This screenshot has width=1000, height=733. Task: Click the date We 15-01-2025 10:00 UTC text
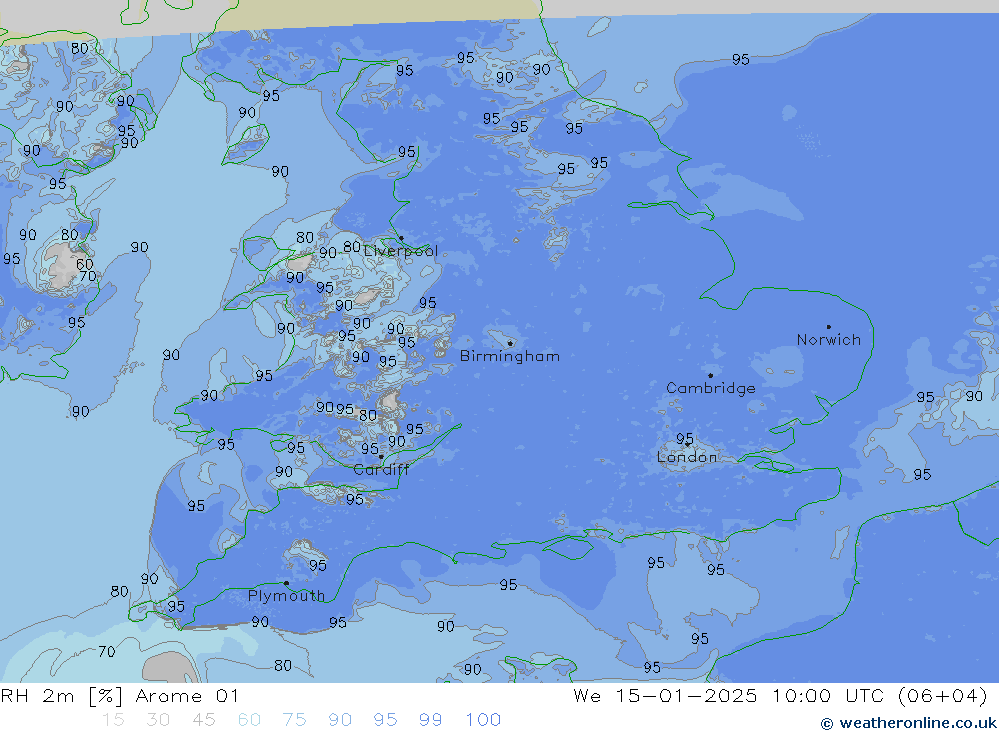[731, 695]
